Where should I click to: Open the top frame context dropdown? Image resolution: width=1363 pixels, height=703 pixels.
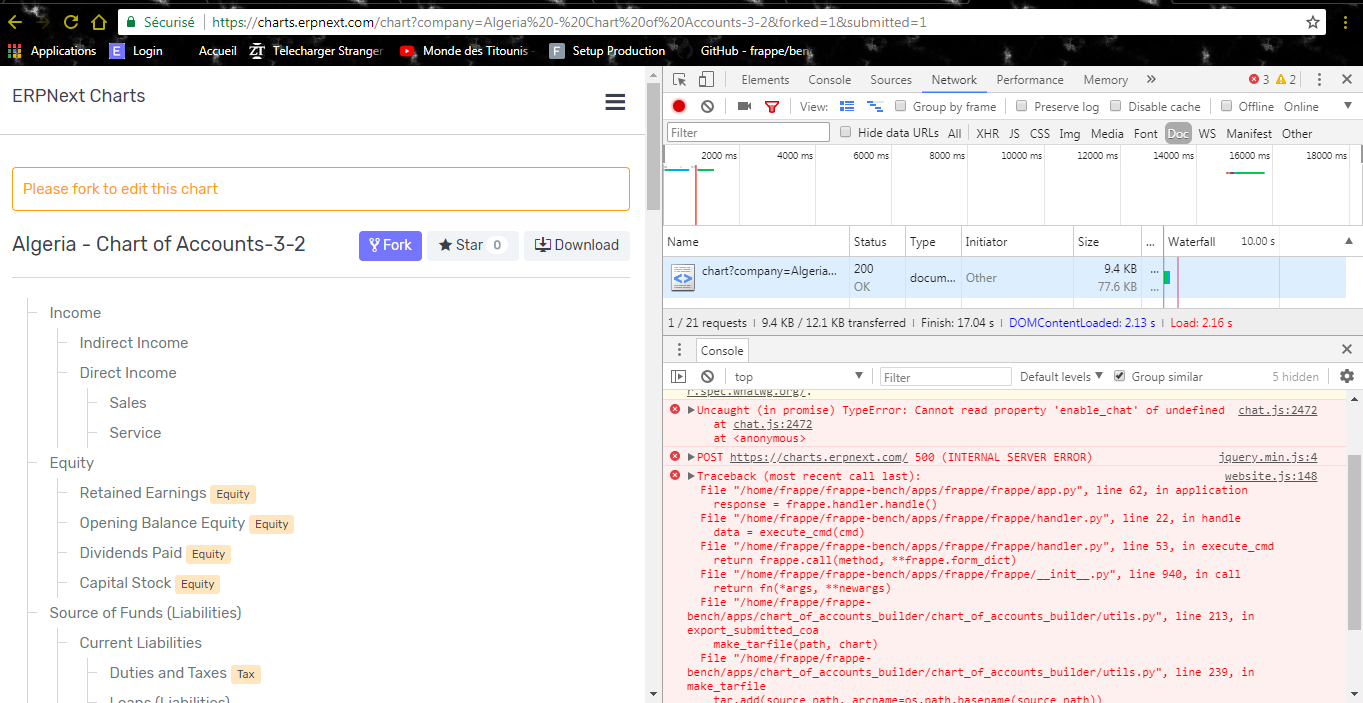798,376
